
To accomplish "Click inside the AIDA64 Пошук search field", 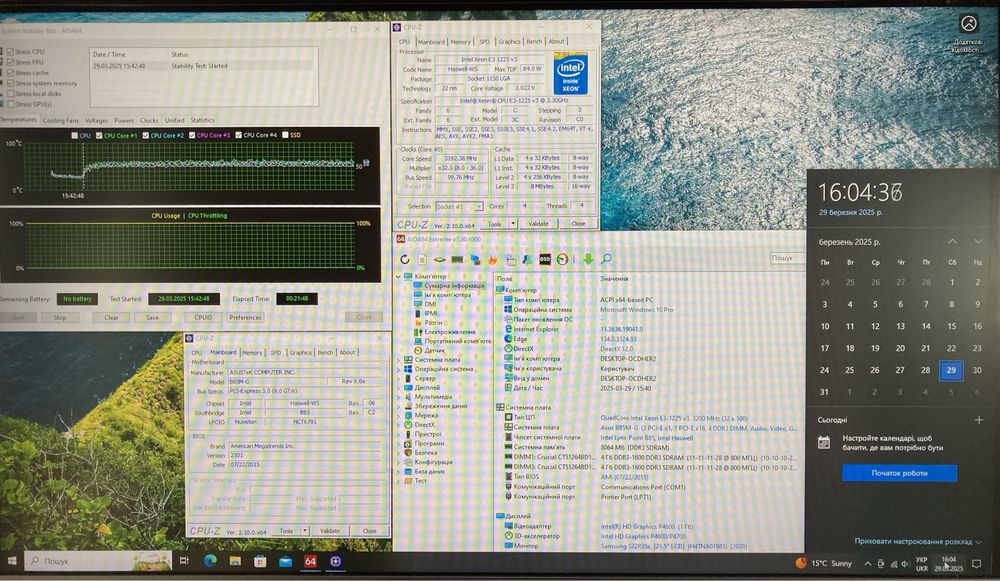I will click(x=786, y=258).
